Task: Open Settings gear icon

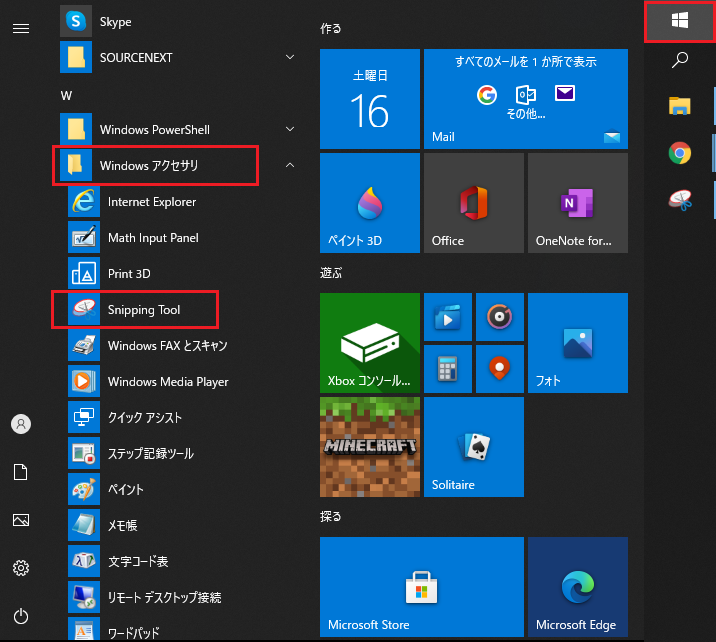Action: coord(21,568)
